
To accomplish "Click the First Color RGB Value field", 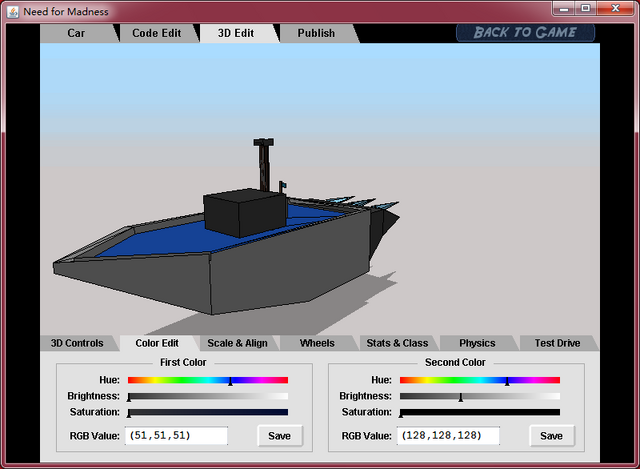I will pos(176,436).
